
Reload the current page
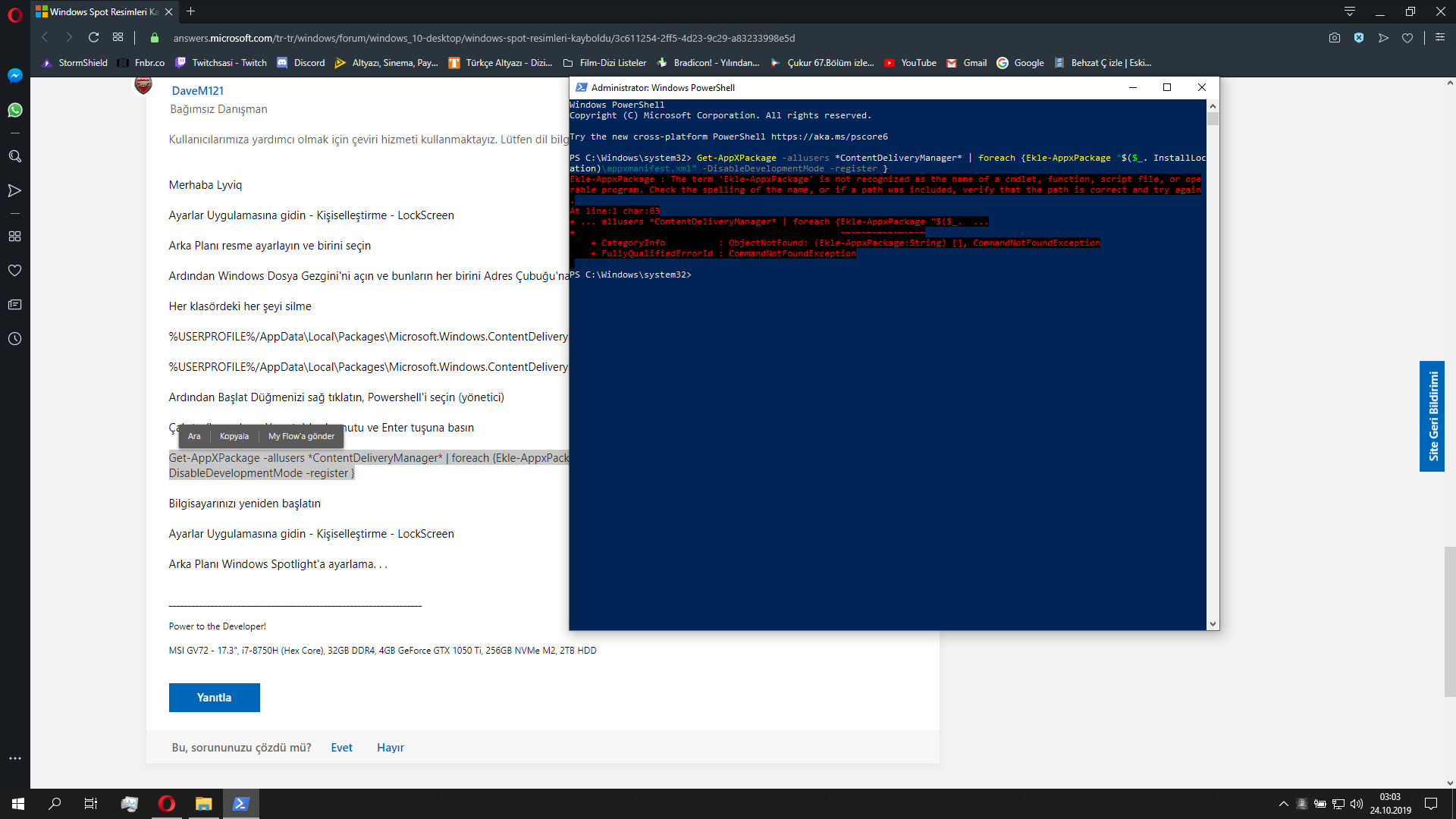(93, 38)
